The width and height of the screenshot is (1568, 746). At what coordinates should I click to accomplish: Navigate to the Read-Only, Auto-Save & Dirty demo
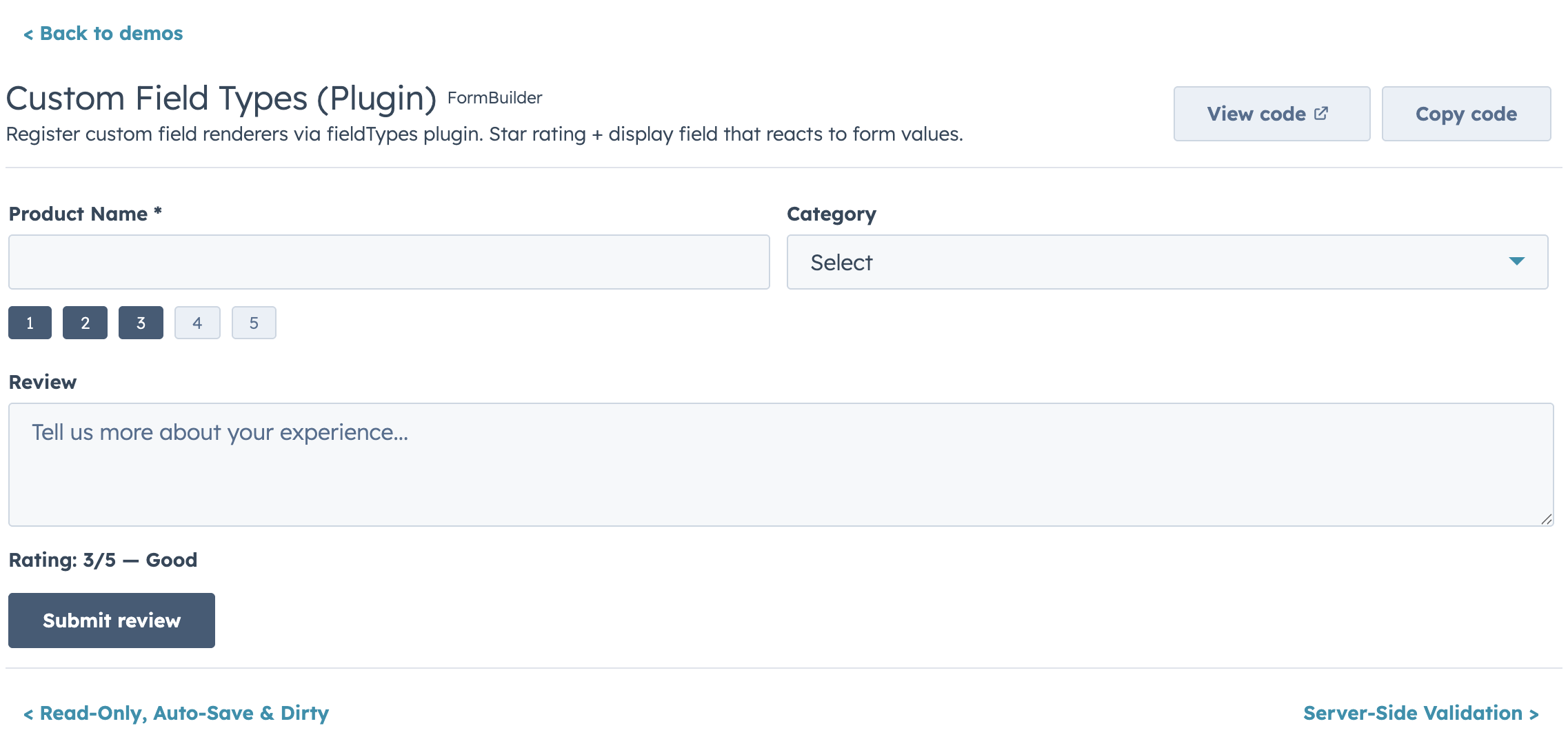[177, 713]
